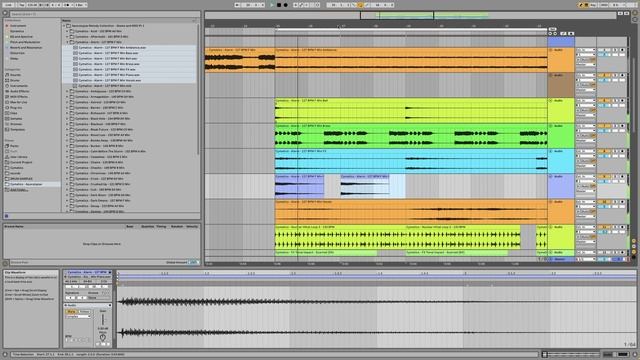Open DRUM SAMPLES folder in Places
640x360 pixels.
[x=21, y=179]
